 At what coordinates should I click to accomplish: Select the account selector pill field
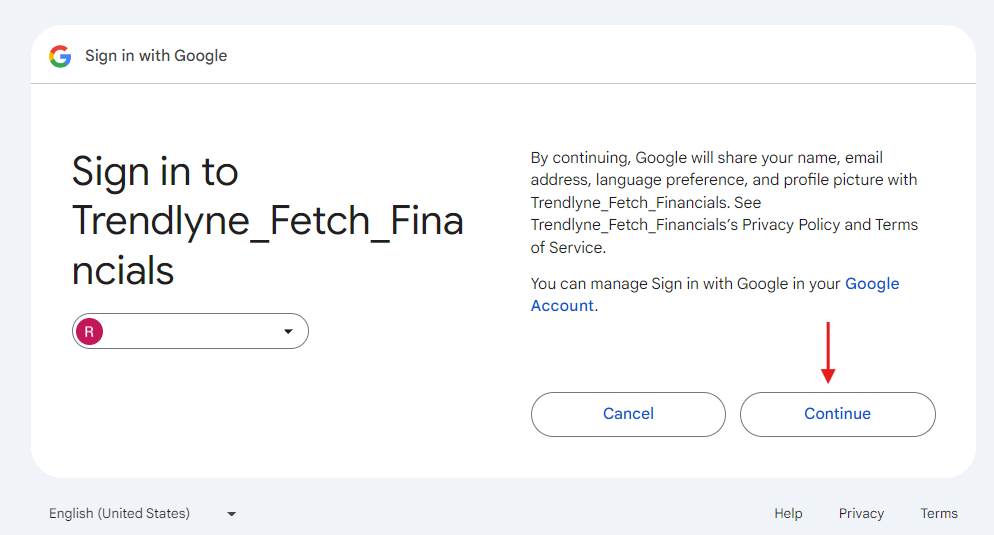click(x=190, y=331)
